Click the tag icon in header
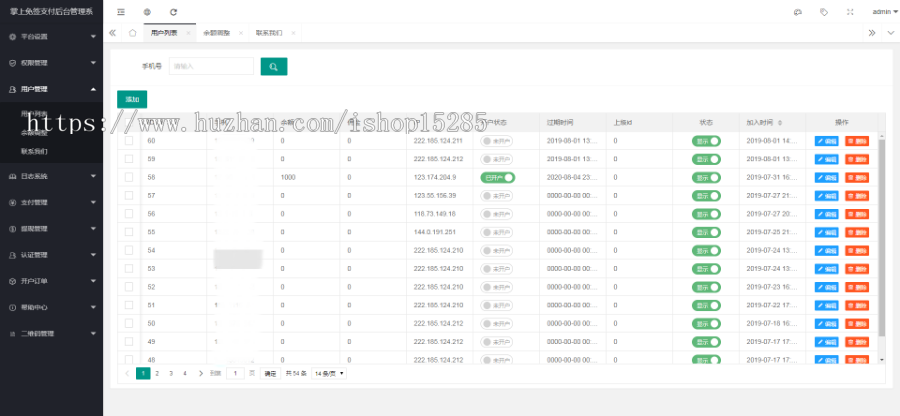The image size is (900, 416). pyautogui.click(x=823, y=12)
